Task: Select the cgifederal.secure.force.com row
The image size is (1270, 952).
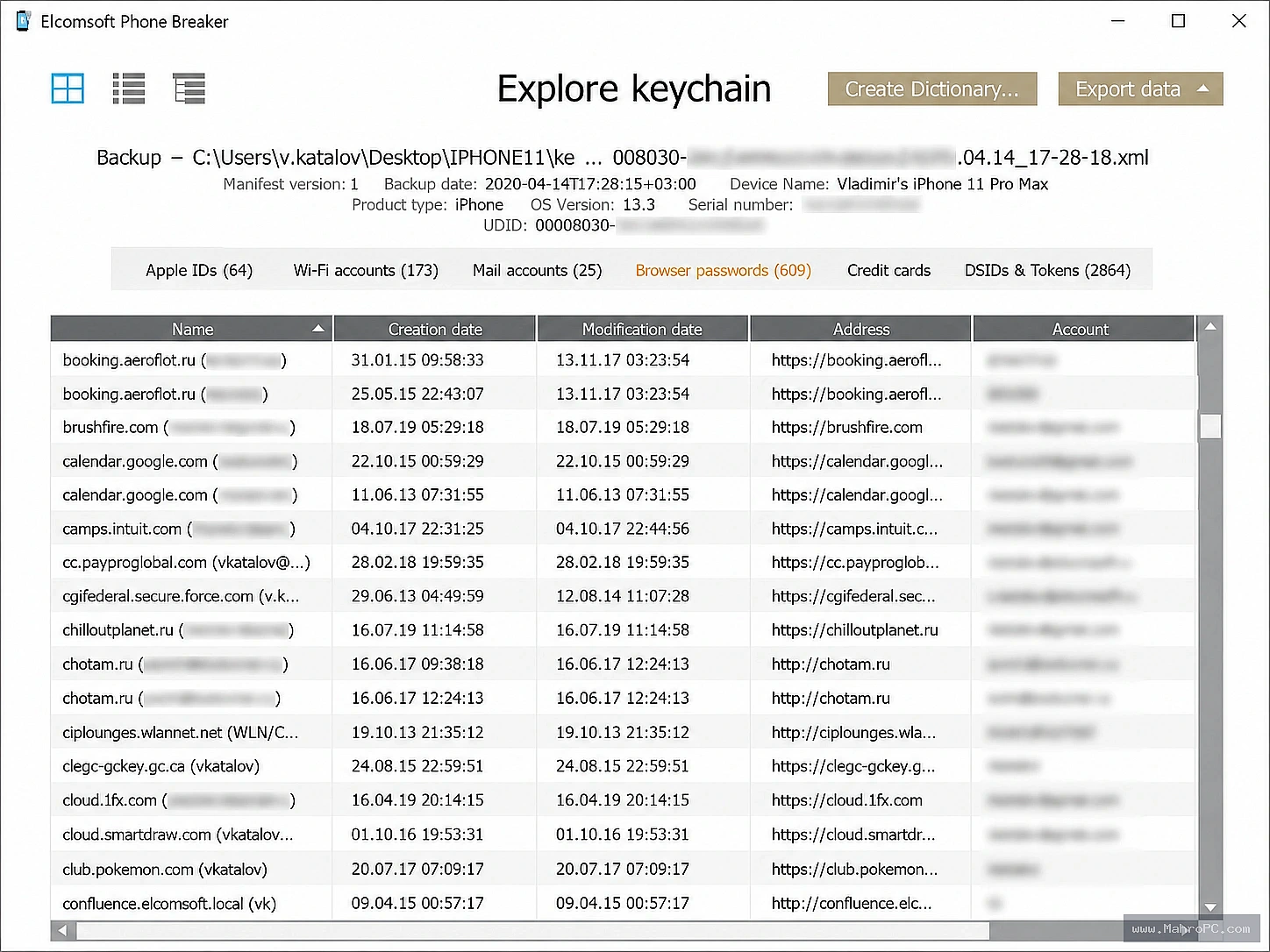Action: (x=623, y=596)
